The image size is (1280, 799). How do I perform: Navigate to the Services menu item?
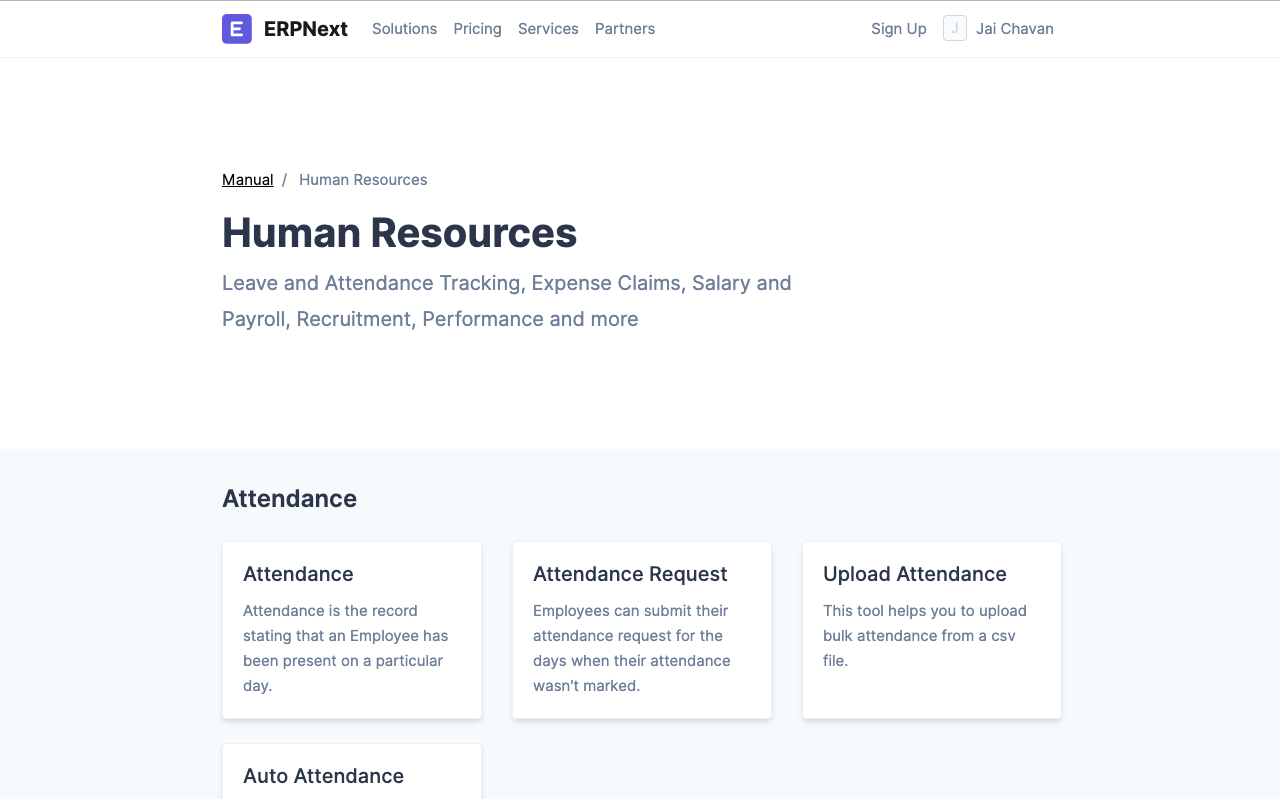[x=548, y=29]
